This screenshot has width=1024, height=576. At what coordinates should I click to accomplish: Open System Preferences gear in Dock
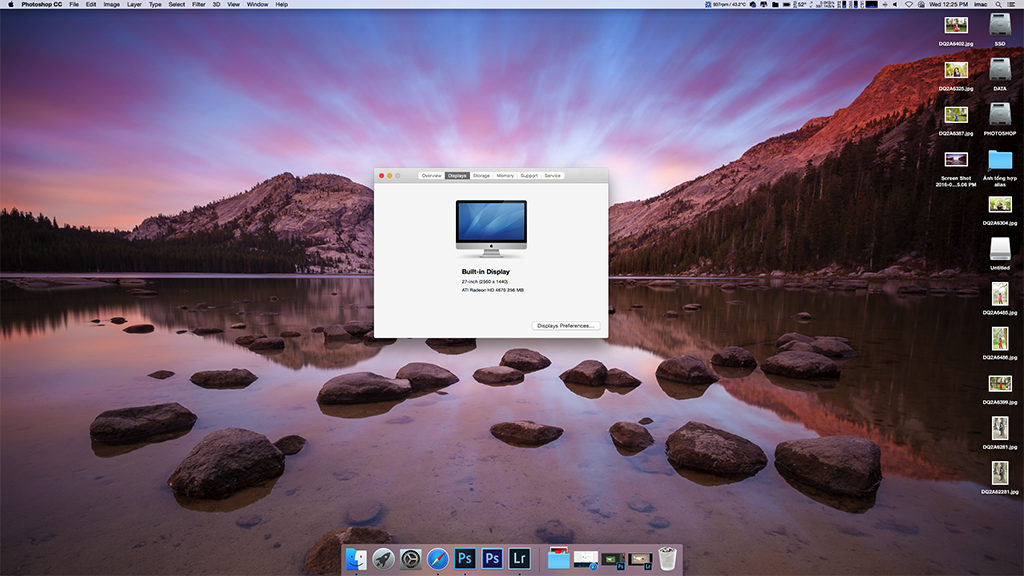coord(410,559)
